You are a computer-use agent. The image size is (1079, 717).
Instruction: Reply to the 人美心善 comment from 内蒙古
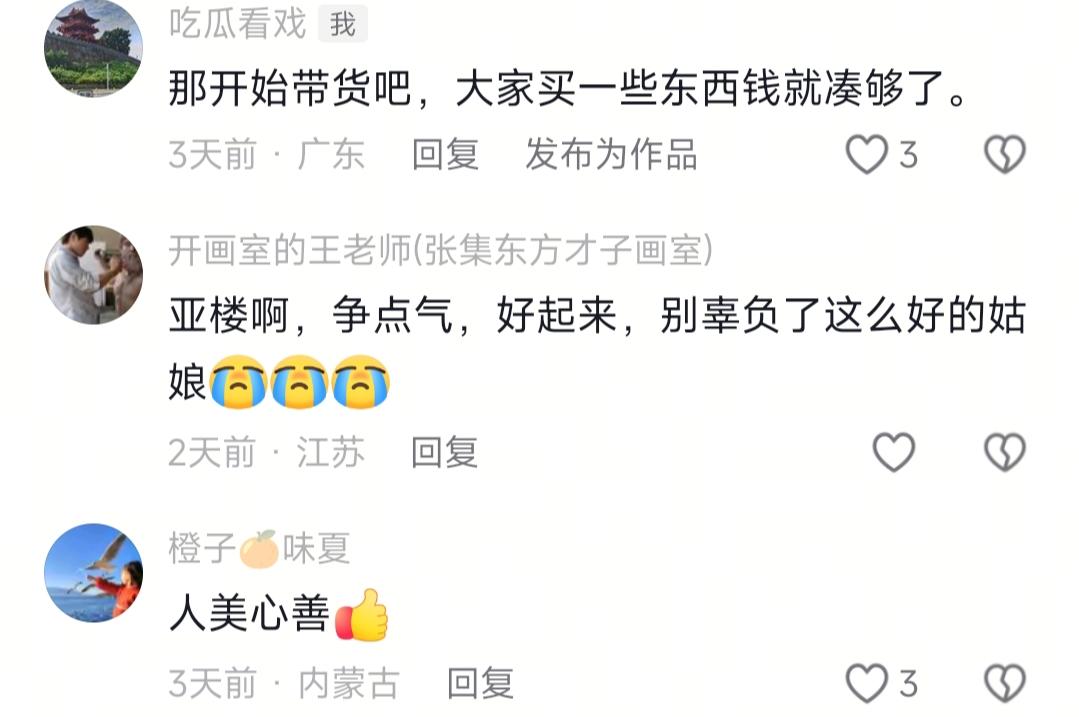[x=480, y=683]
